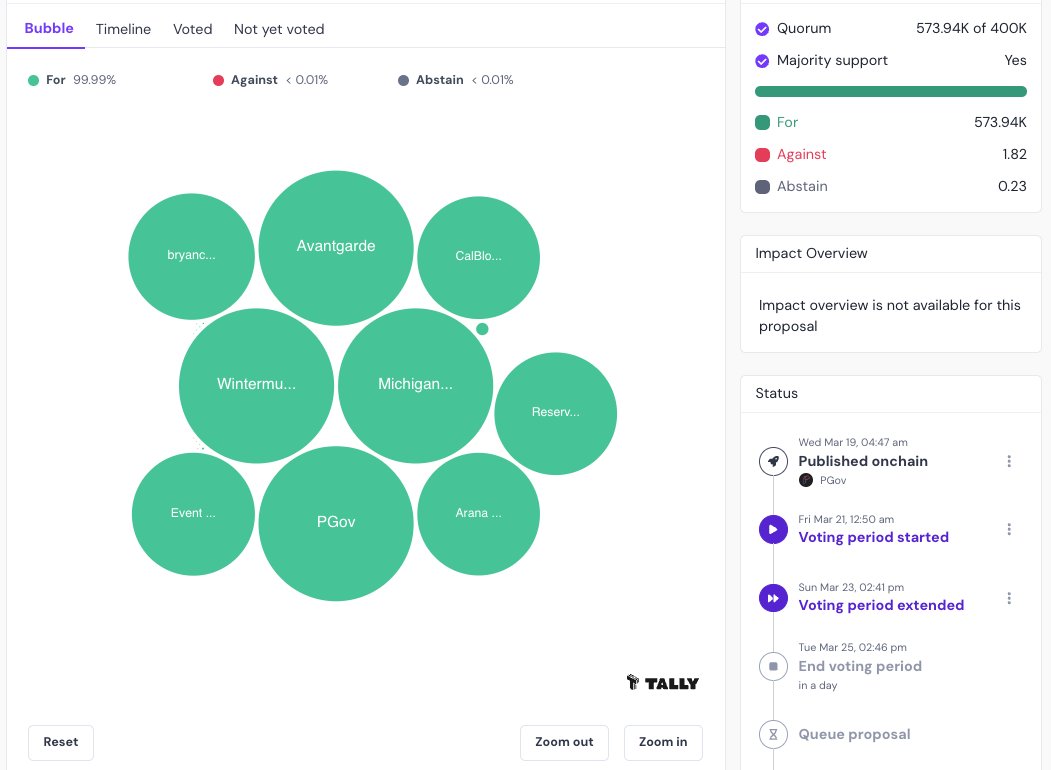Open options menu for Voting period started
1051x770 pixels.
1009,529
